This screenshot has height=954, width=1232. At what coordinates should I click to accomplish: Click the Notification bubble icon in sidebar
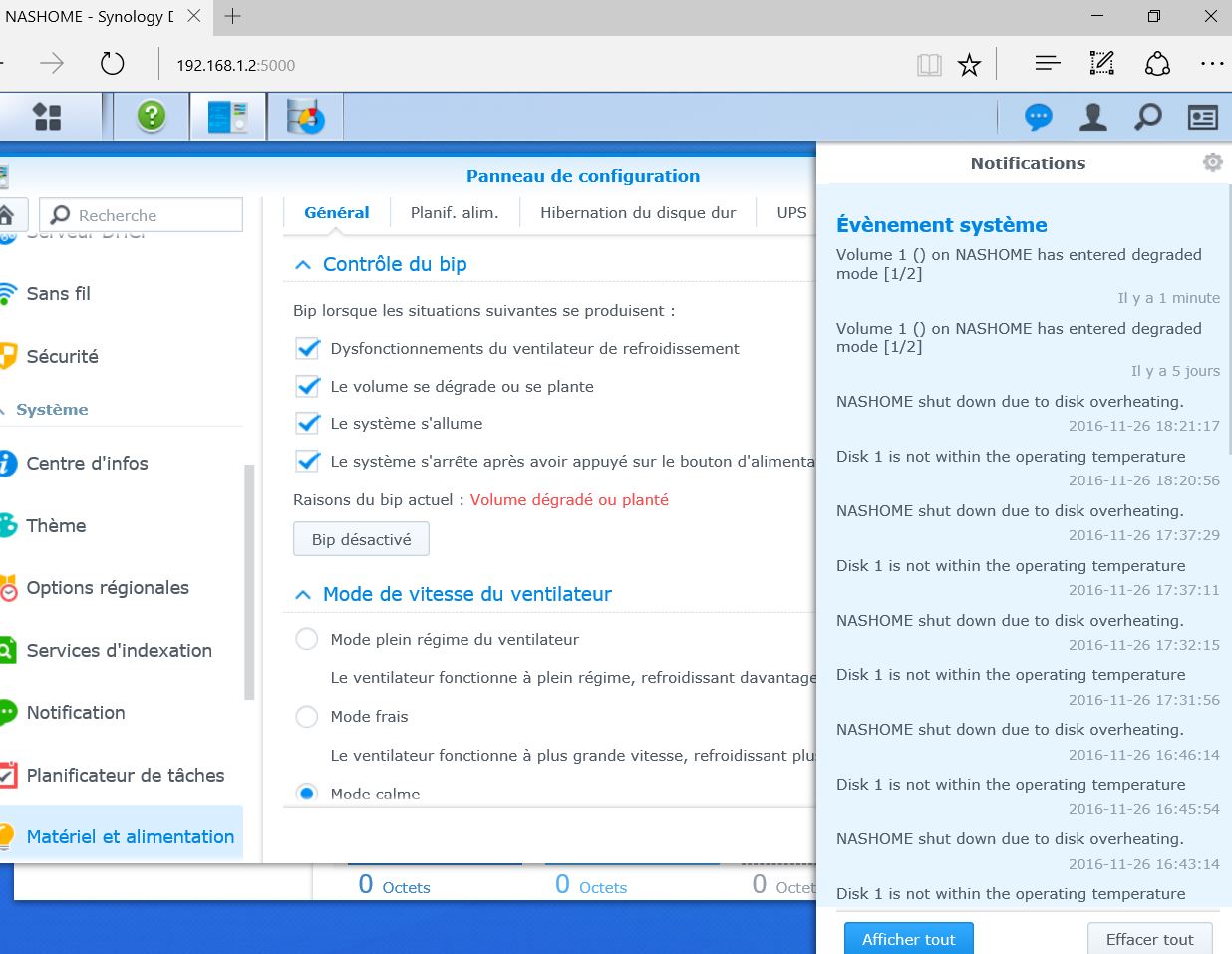pyautogui.click(x=8, y=713)
